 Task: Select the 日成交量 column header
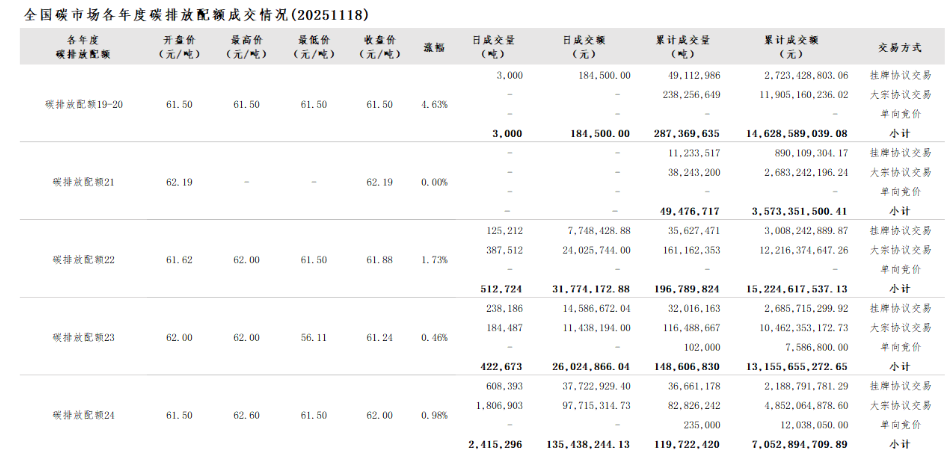click(494, 46)
